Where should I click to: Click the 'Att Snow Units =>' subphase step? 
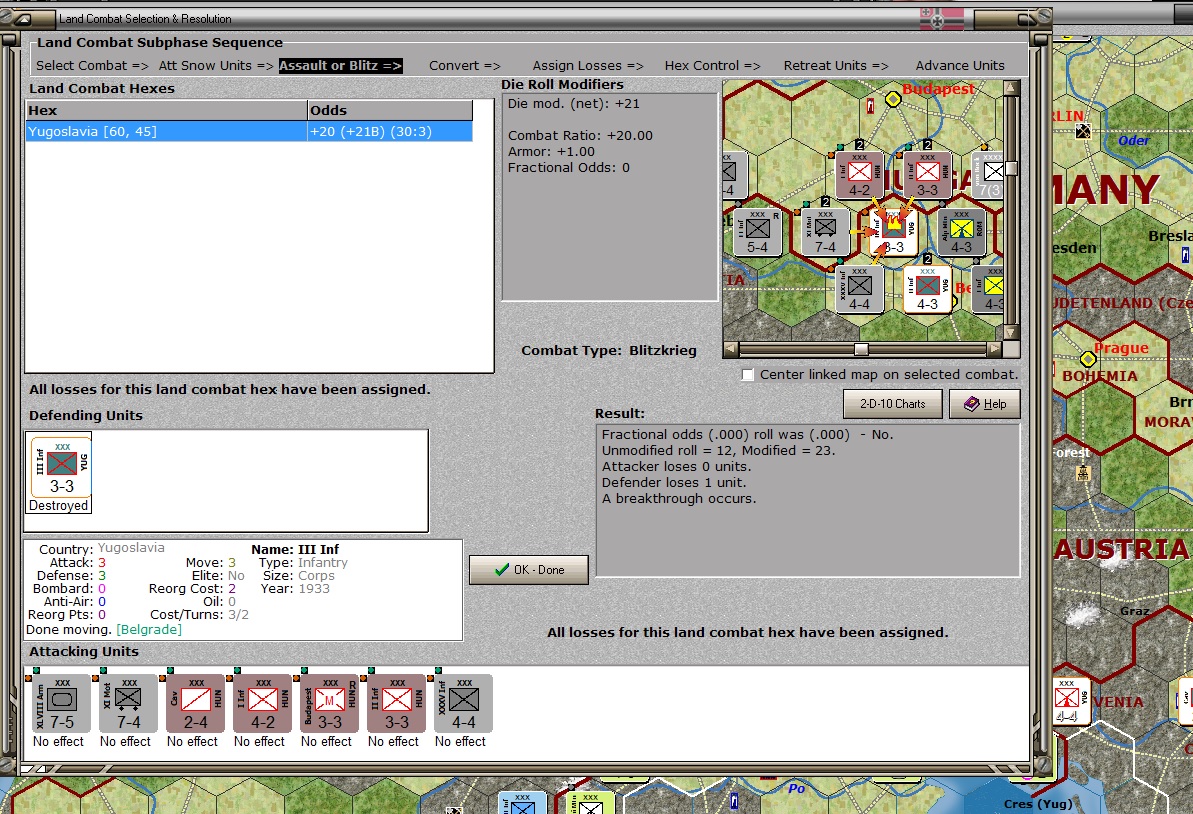[216, 65]
